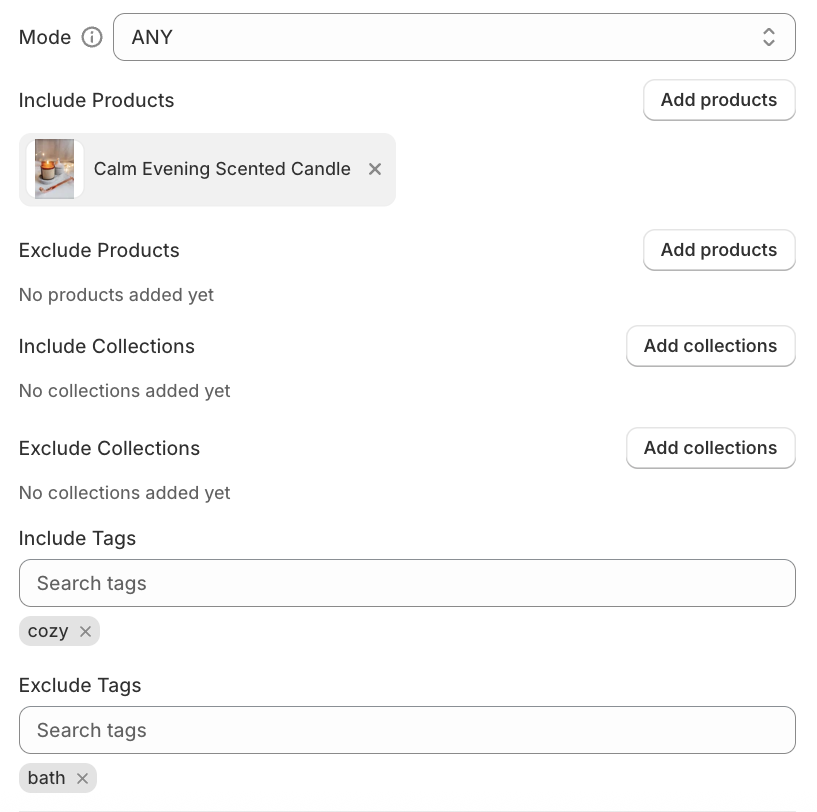The height and width of the screenshot is (812, 817).
Task: Click the candle product thumbnail image
Action: [x=55, y=169]
